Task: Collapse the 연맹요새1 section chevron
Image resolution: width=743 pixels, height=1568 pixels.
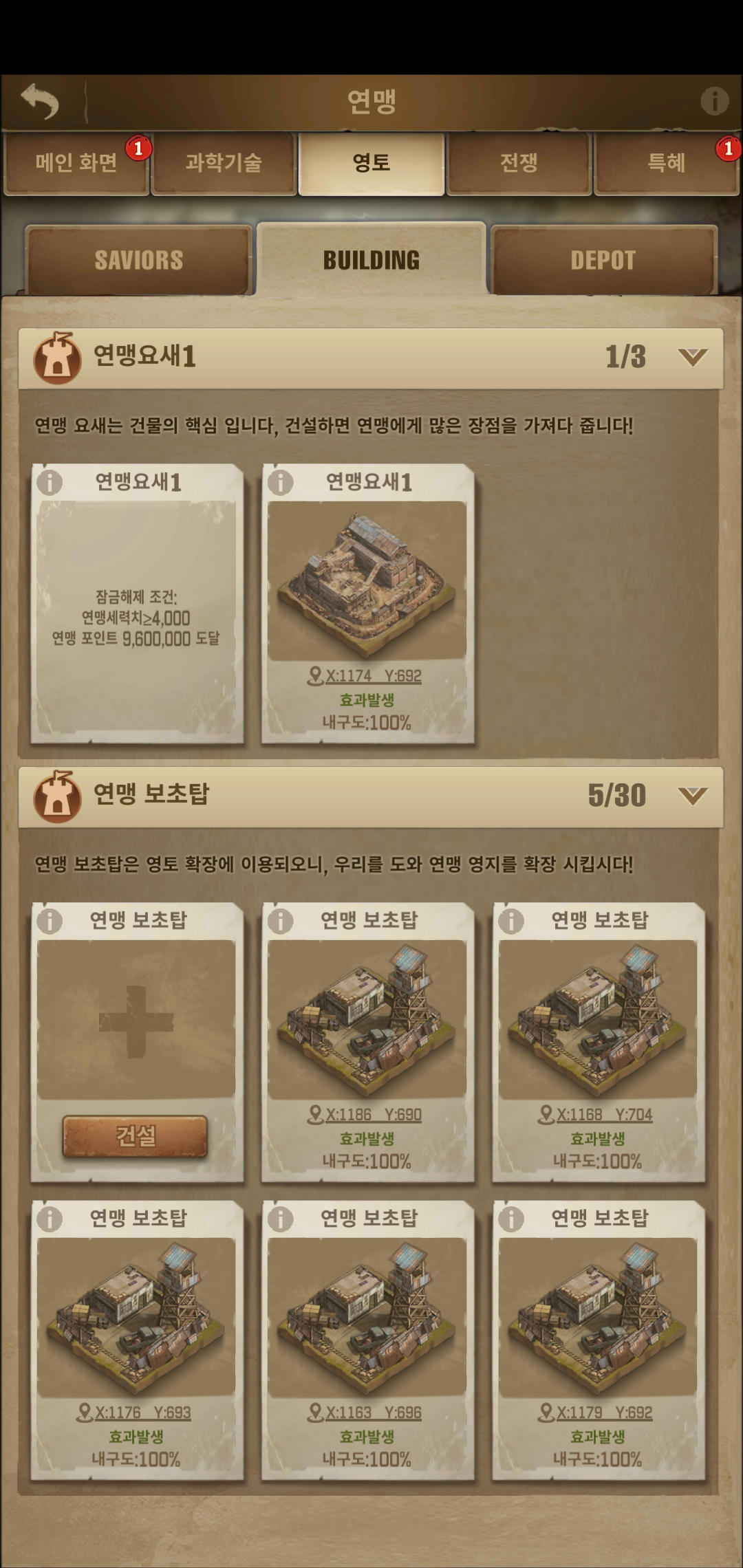Action: pos(692,357)
